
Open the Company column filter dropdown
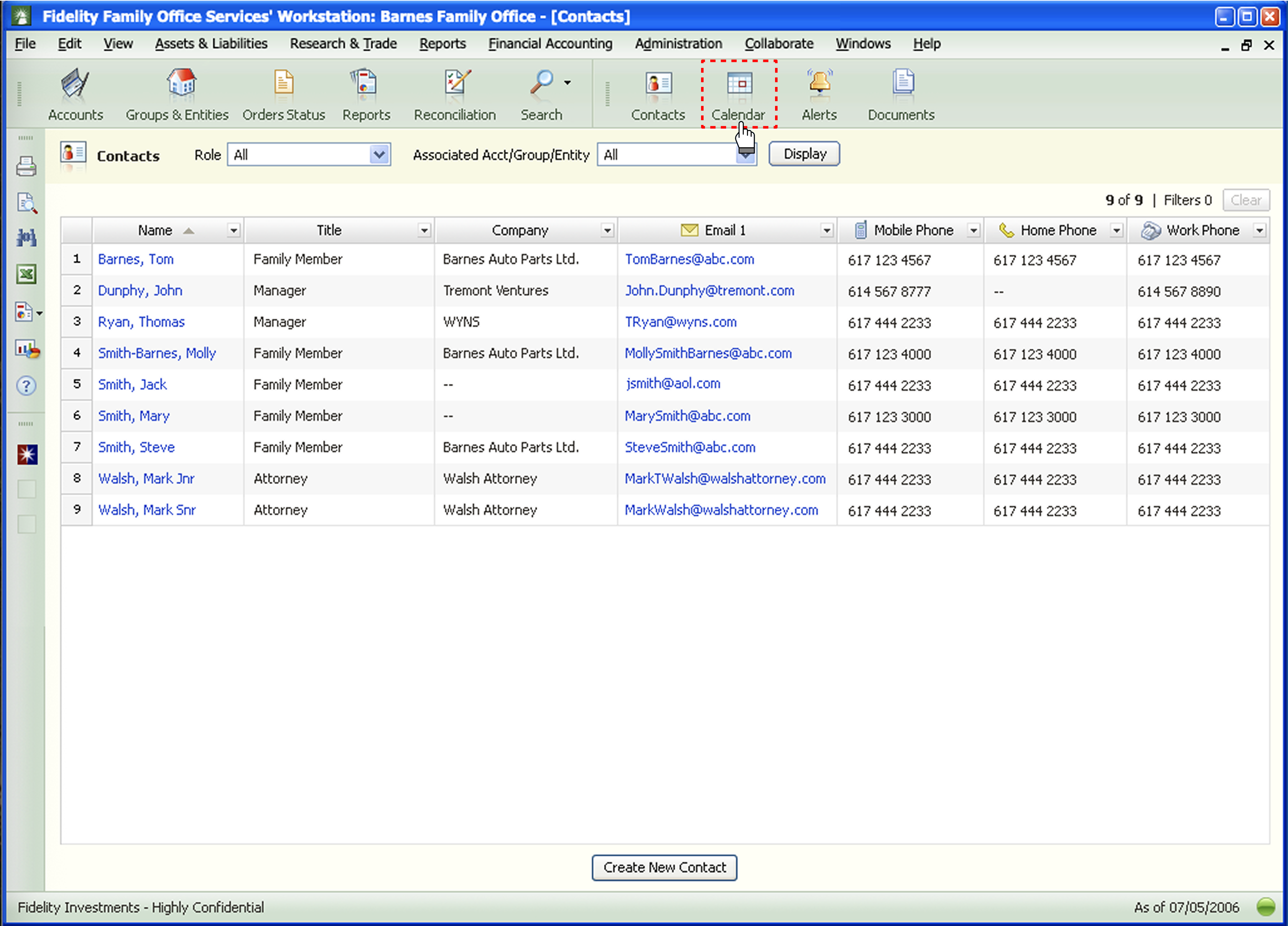[607, 230]
